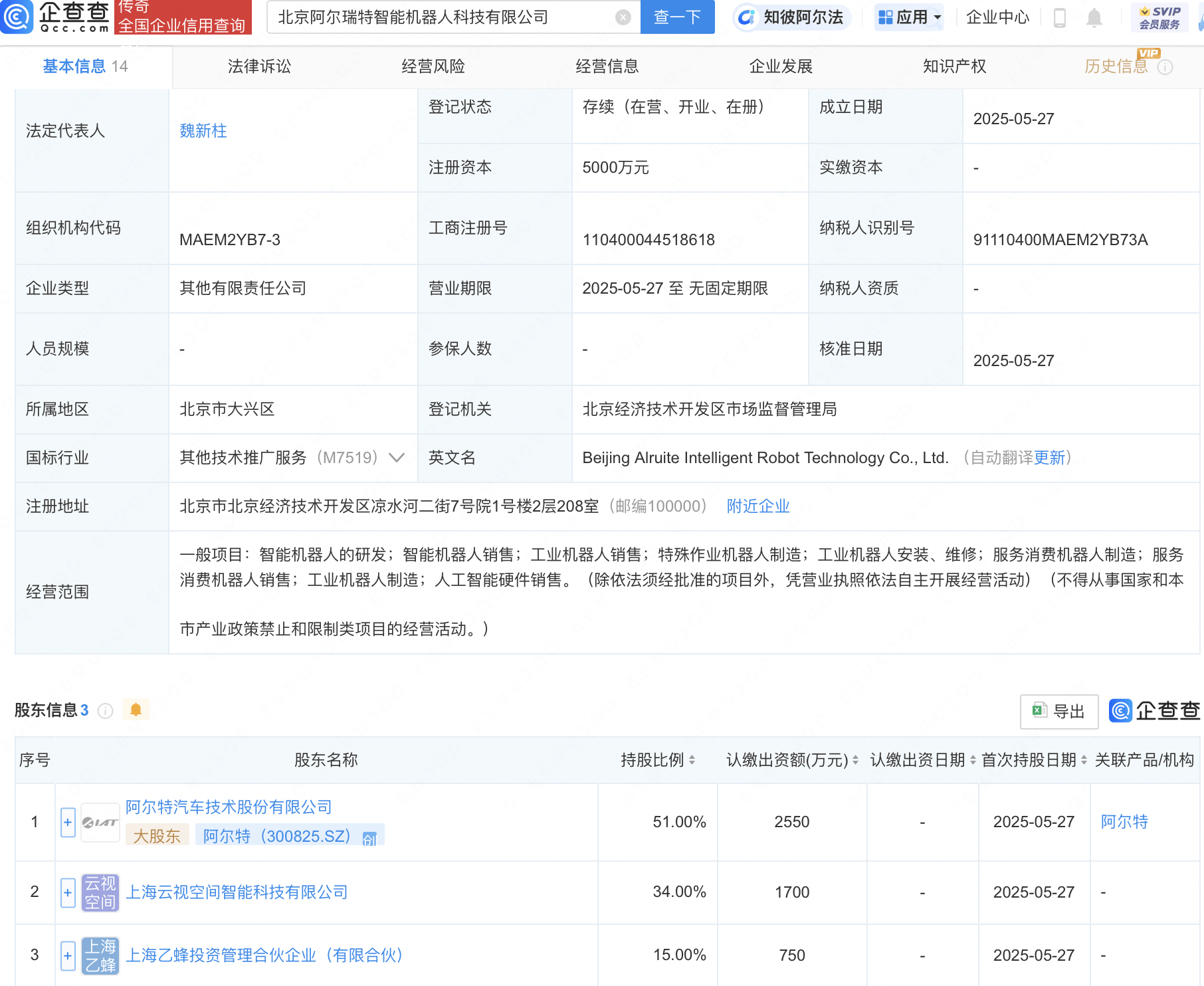The width and height of the screenshot is (1204, 986).
Task: Open the notifications bell icon
Action: [x=1094, y=18]
